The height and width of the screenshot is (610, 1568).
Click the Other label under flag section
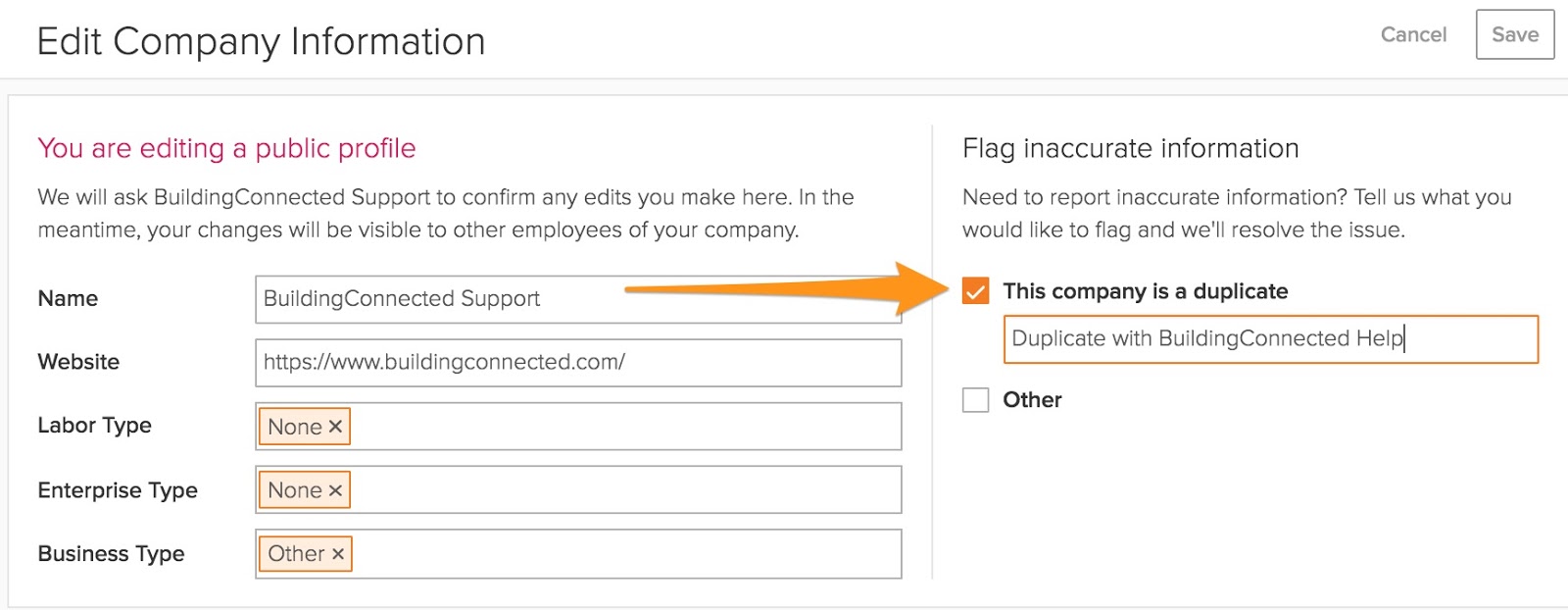1032,400
